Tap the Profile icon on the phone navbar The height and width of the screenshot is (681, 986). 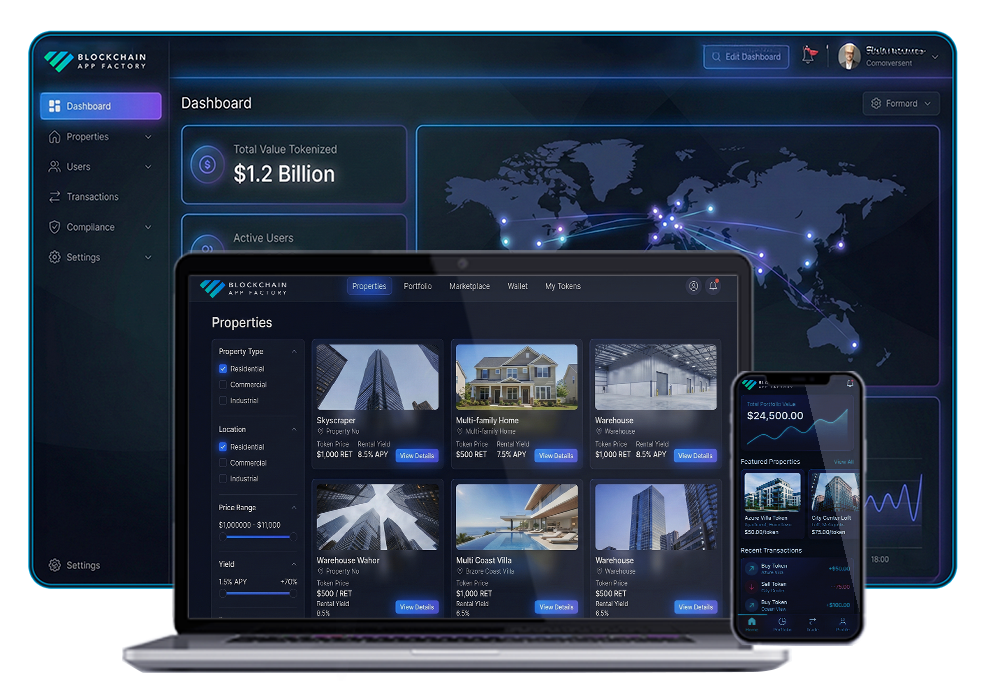click(x=843, y=621)
